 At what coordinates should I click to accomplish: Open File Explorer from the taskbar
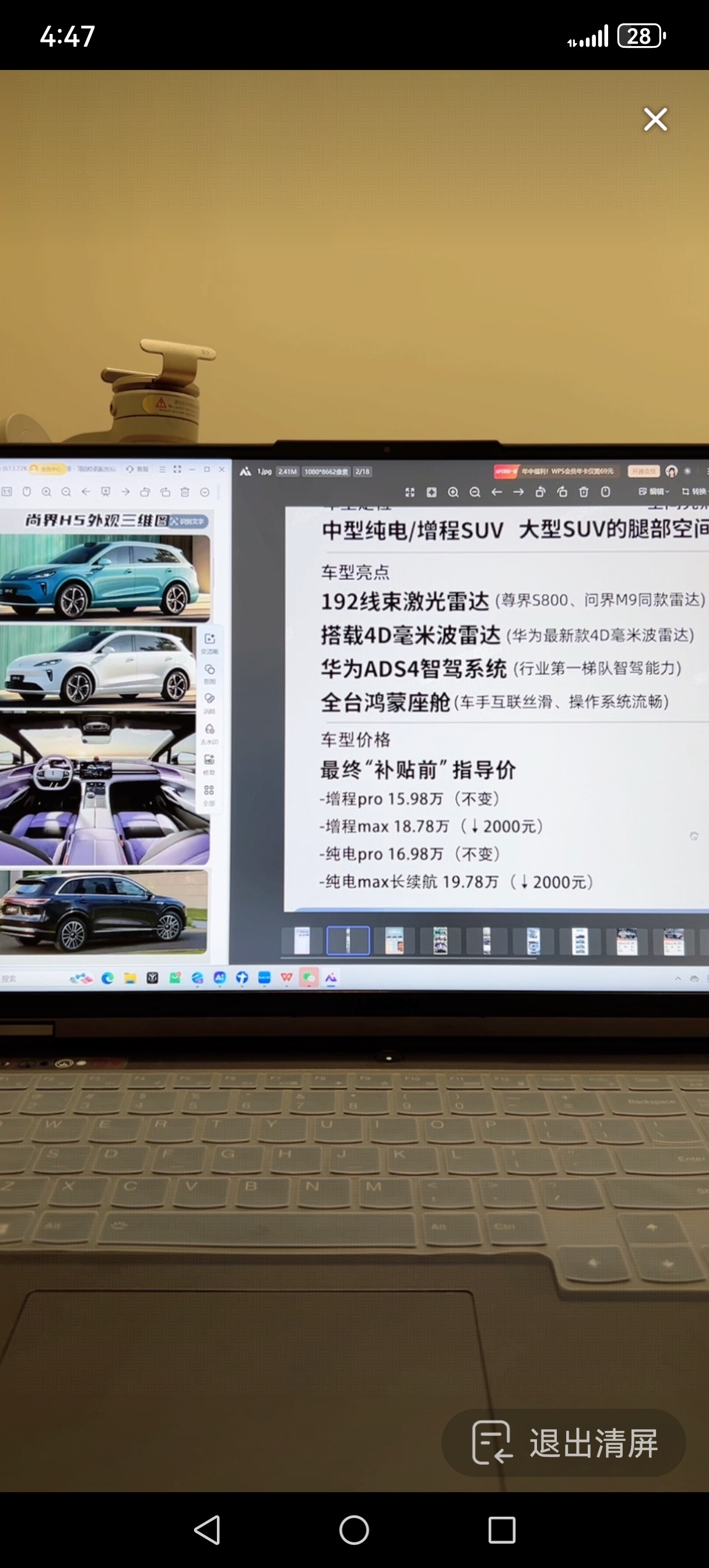(130, 978)
